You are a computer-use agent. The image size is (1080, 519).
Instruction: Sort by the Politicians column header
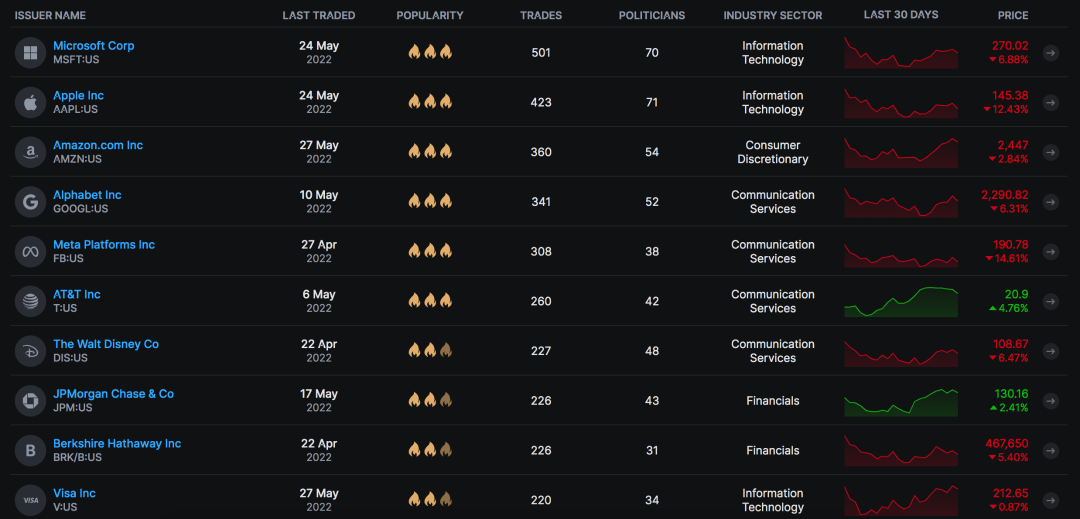point(652,16)
